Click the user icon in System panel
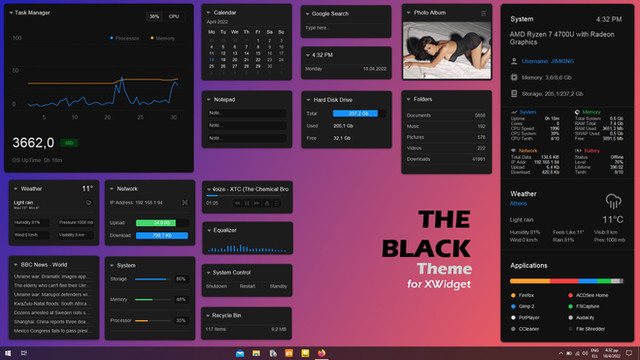 [x=514, y=61]
